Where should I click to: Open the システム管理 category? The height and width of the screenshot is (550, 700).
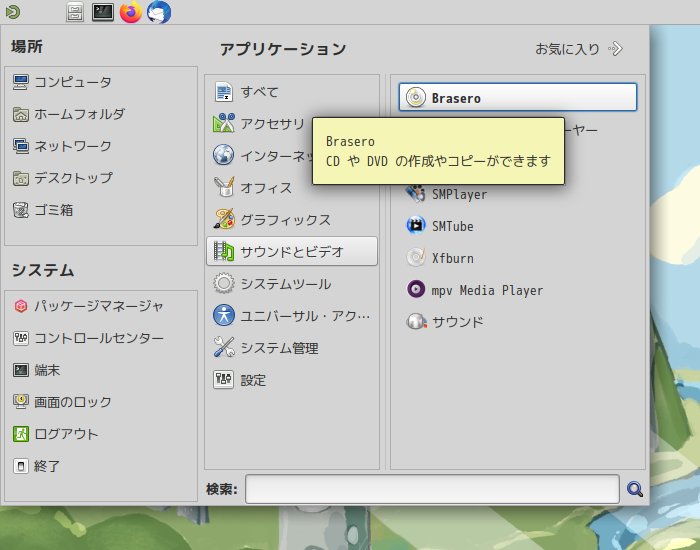click(x=292, y=348)
